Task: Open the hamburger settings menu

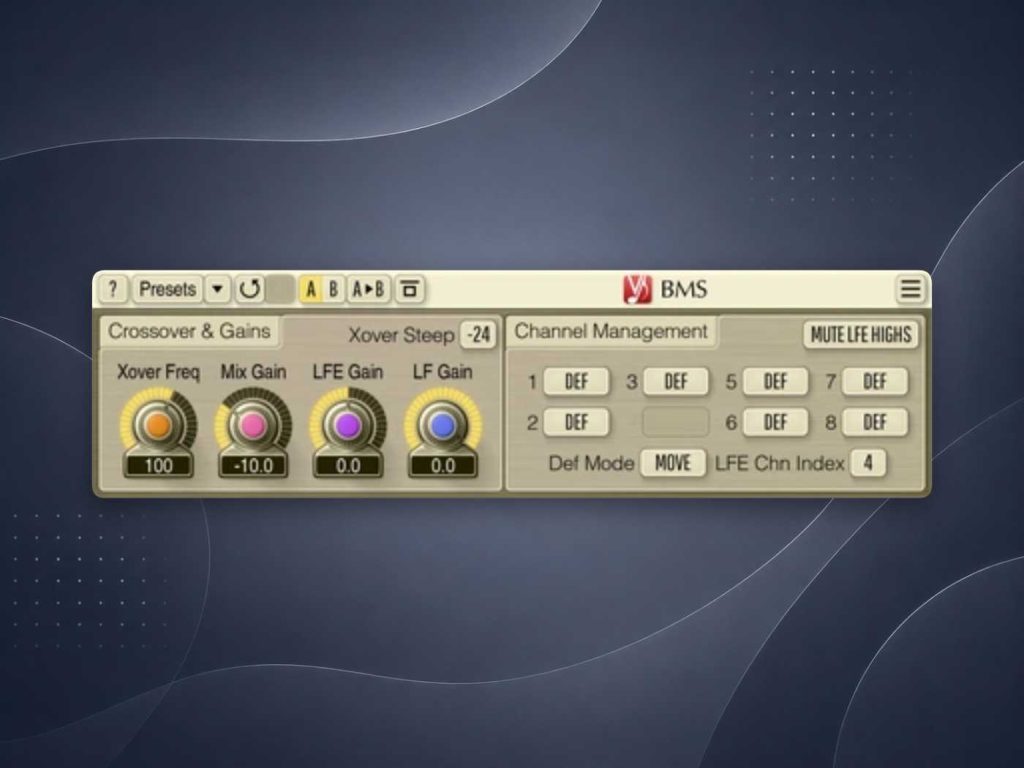Action: click(x=910, y=289)
